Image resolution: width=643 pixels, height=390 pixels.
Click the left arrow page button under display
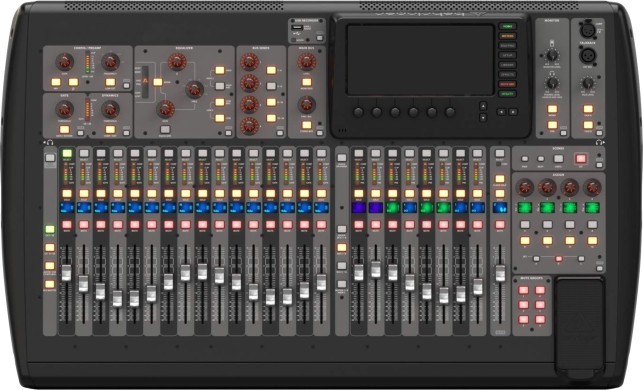pyautogui.click(x=501, y=112)
